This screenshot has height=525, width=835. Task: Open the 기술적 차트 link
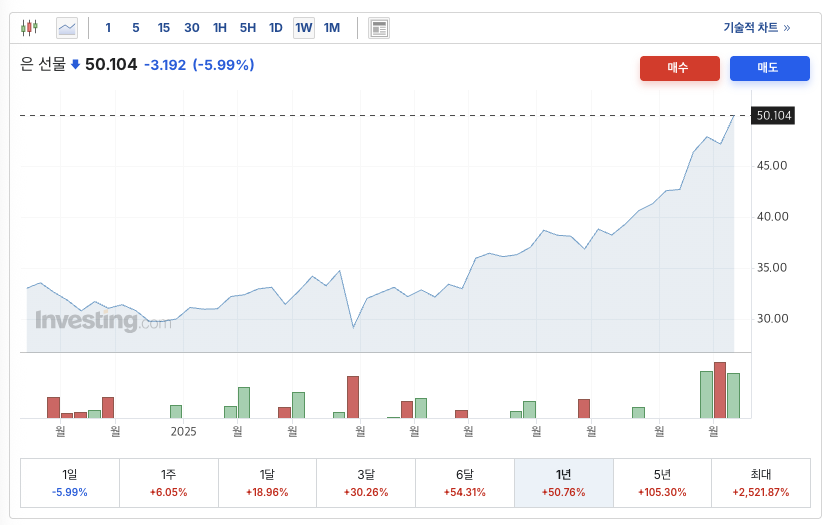coord(756,28)
